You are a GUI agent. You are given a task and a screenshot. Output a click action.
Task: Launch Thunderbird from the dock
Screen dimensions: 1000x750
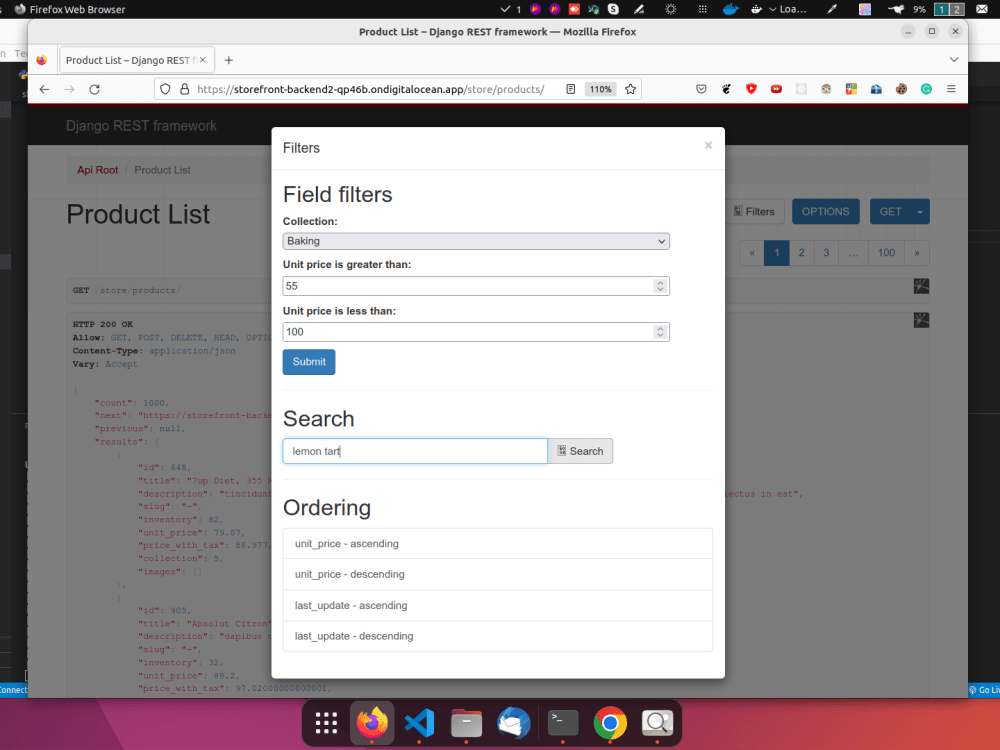[x=513, y=723]
